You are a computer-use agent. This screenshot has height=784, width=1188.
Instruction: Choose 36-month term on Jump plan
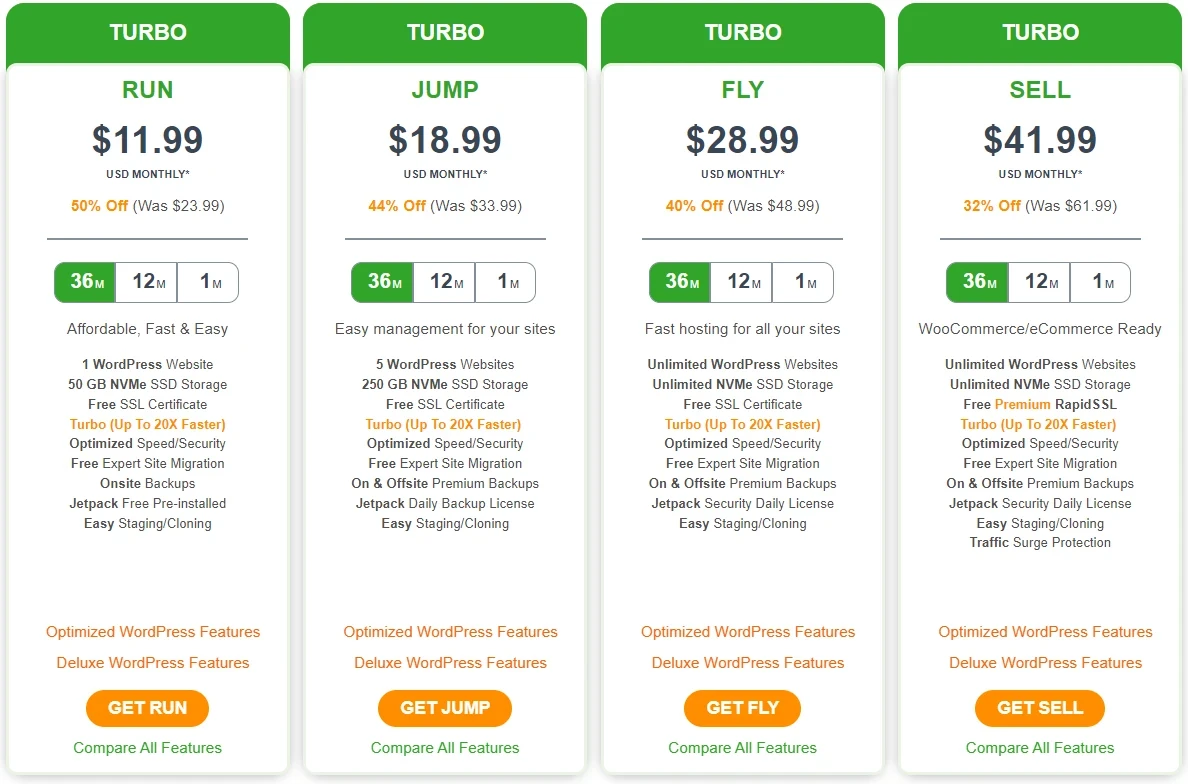[x=382, y=282]
